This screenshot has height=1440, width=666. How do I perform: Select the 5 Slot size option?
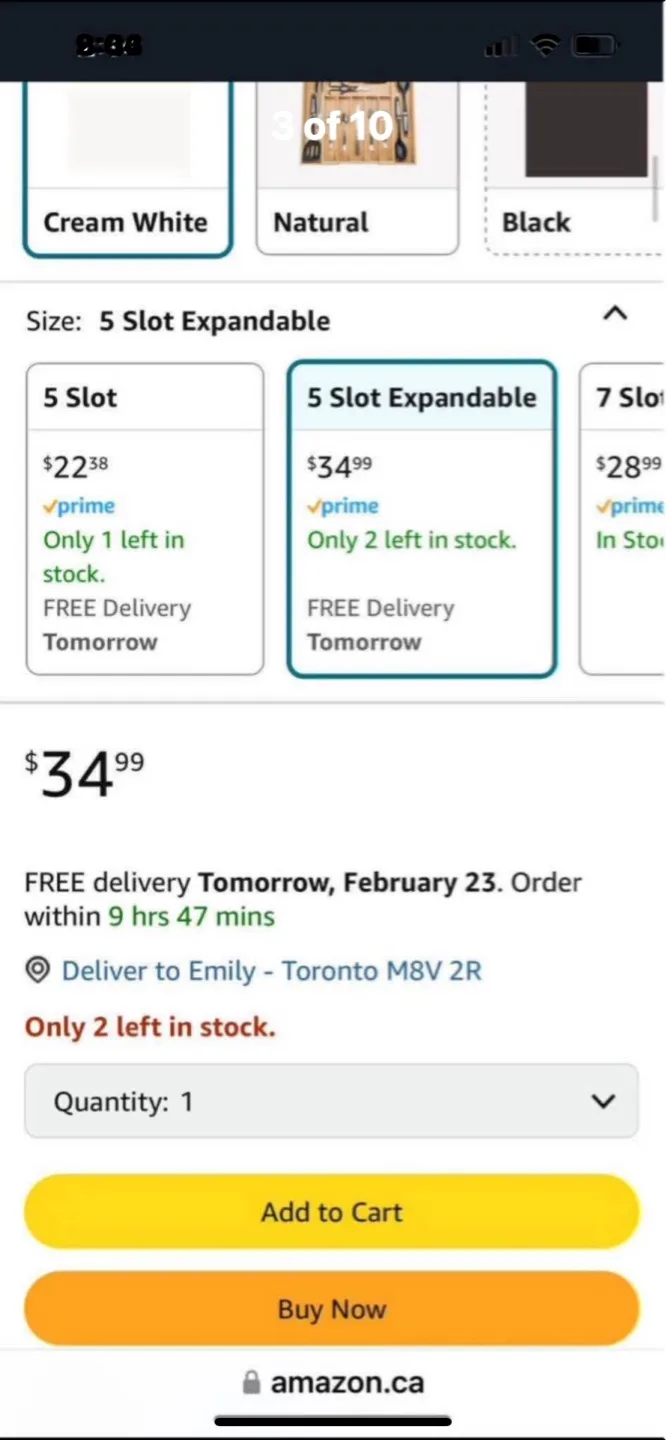click(144, 518)
